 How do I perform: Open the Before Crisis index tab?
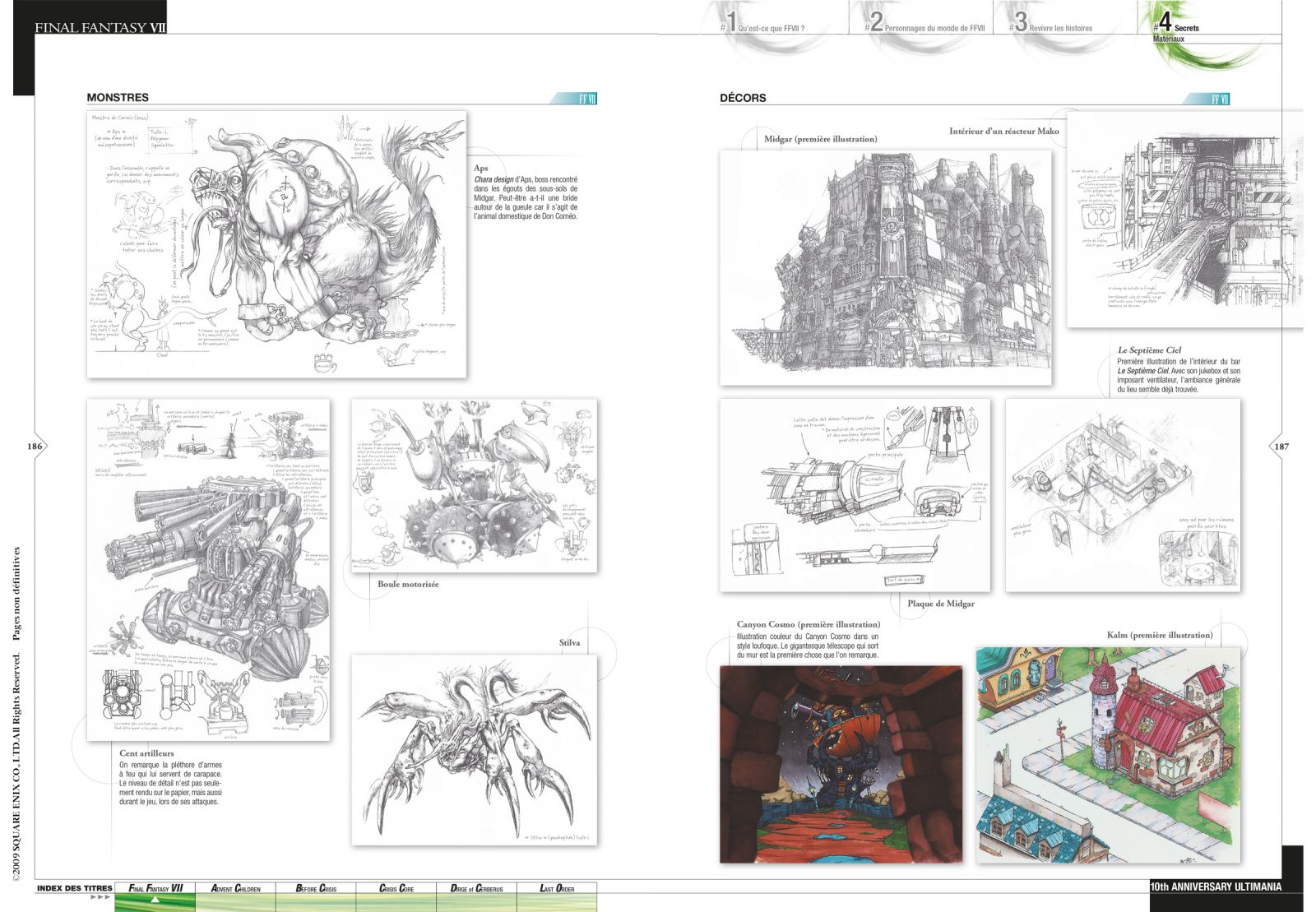tap(316, 888)
